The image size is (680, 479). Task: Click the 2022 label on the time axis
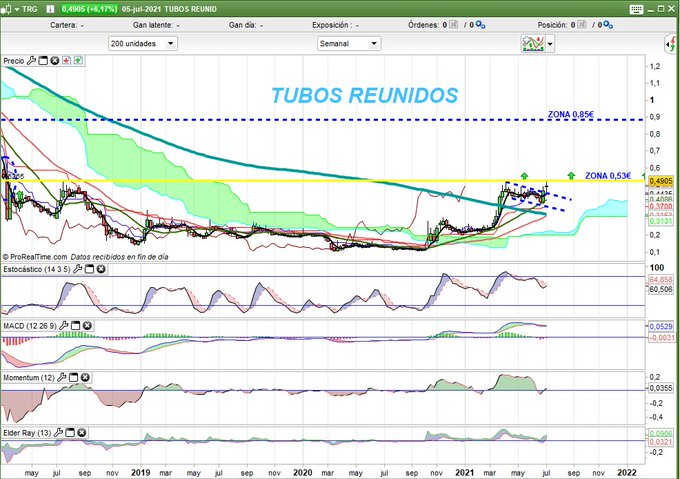627,472
